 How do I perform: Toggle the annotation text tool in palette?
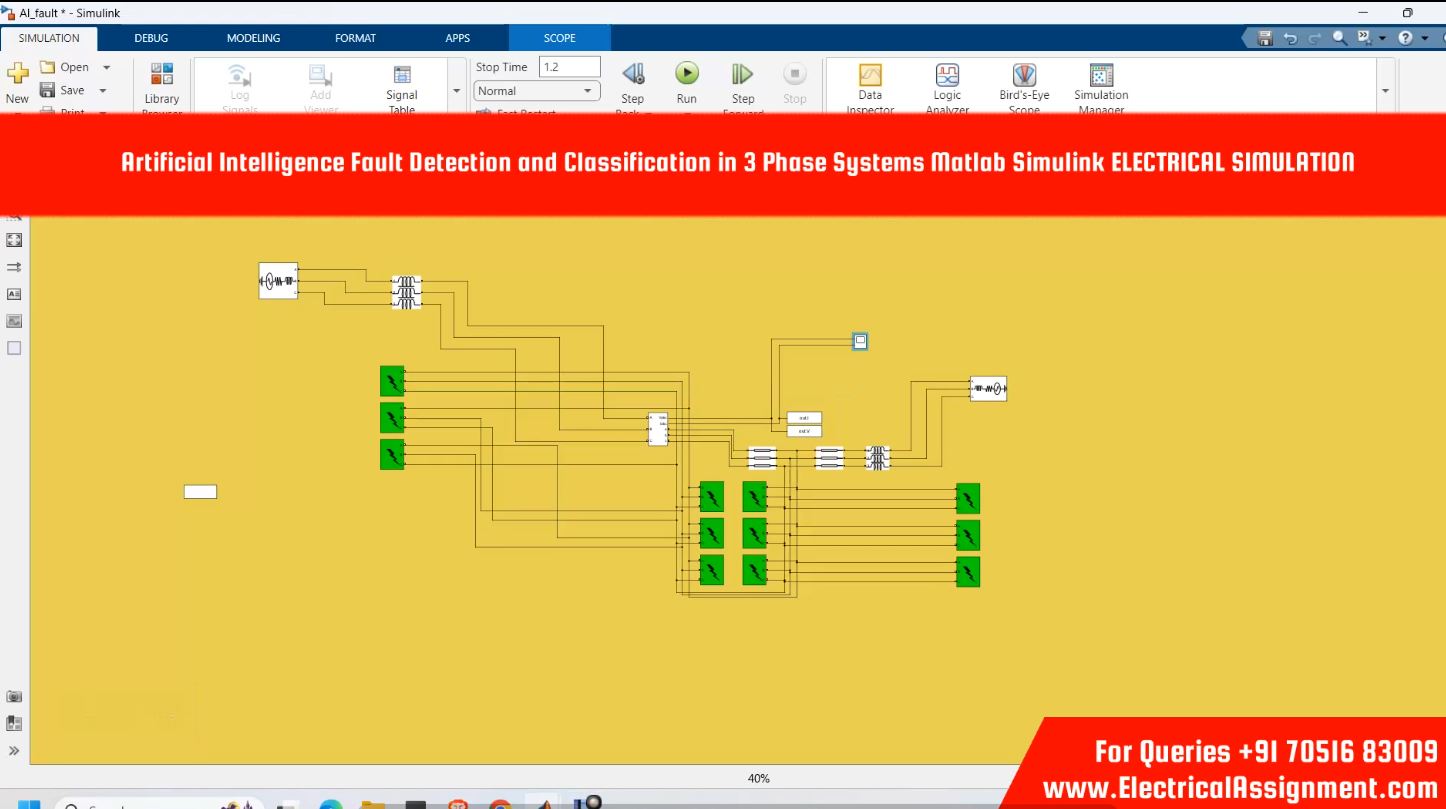(x=14, y=294)
